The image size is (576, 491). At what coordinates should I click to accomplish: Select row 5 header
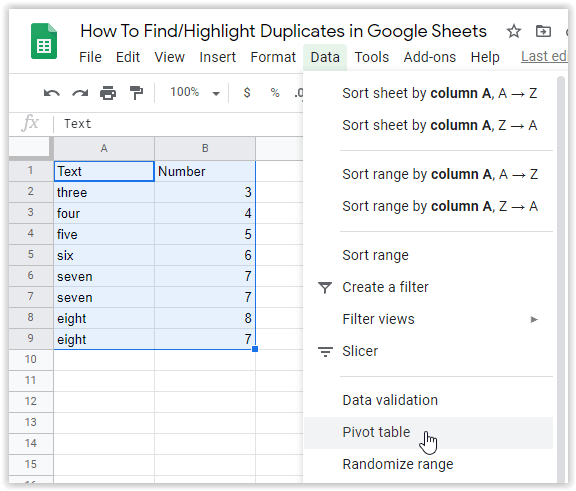(31, 254)
